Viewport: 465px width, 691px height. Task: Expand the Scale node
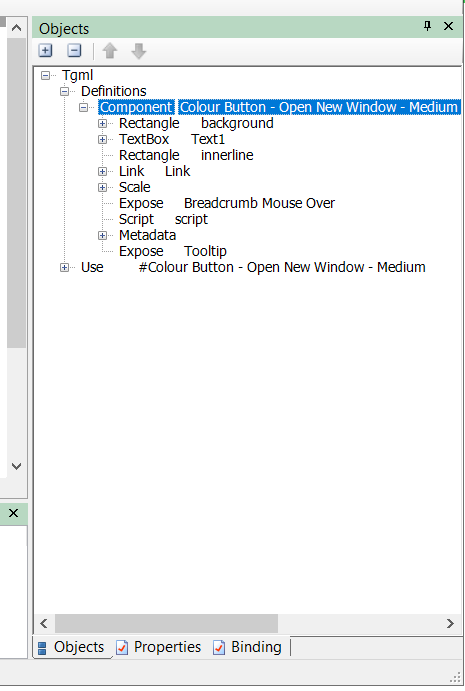(x=102, y=187)
